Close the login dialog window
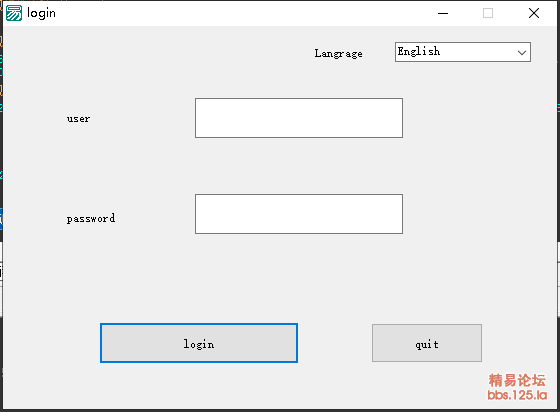560x412 pixels. 534,13
